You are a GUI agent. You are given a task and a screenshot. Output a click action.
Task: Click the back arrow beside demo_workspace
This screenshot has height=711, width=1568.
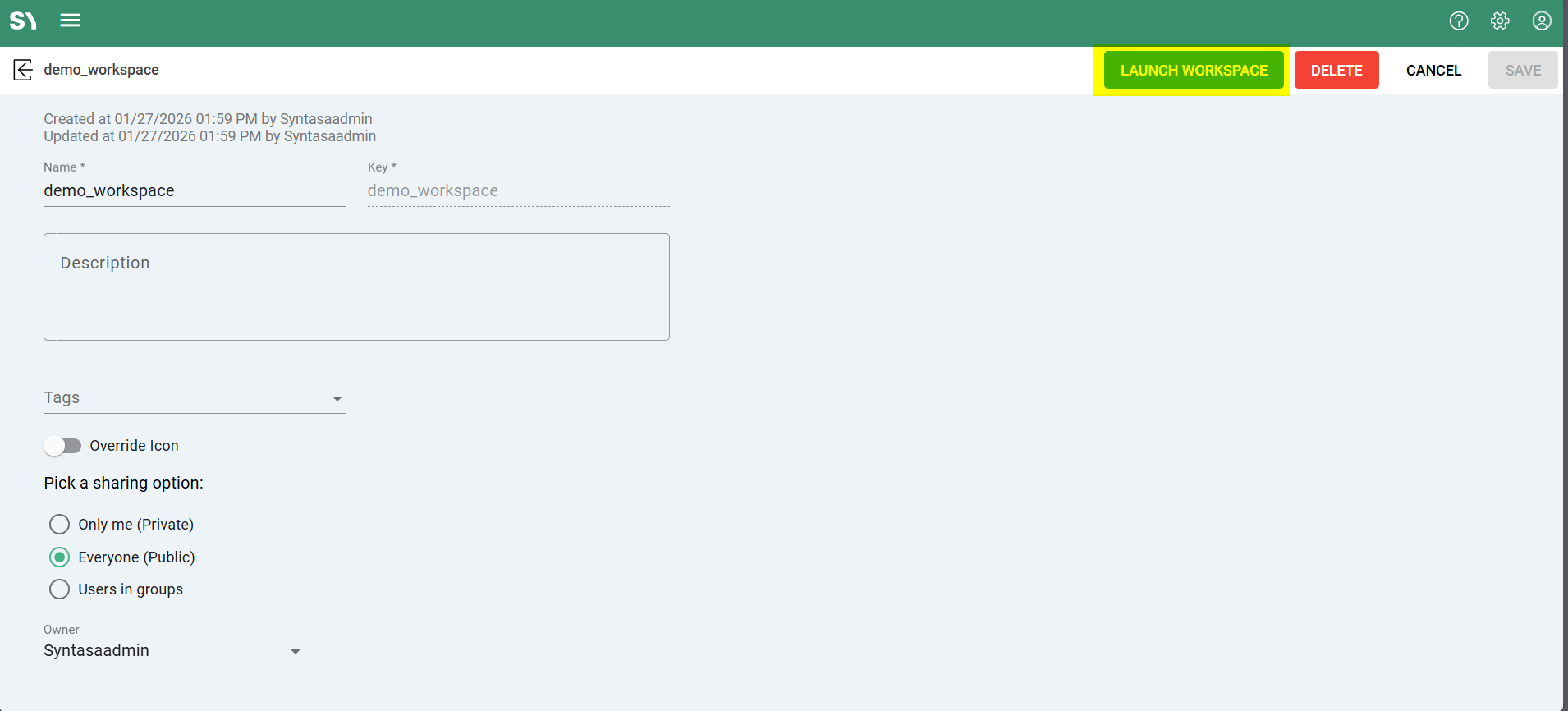point(23,70)
